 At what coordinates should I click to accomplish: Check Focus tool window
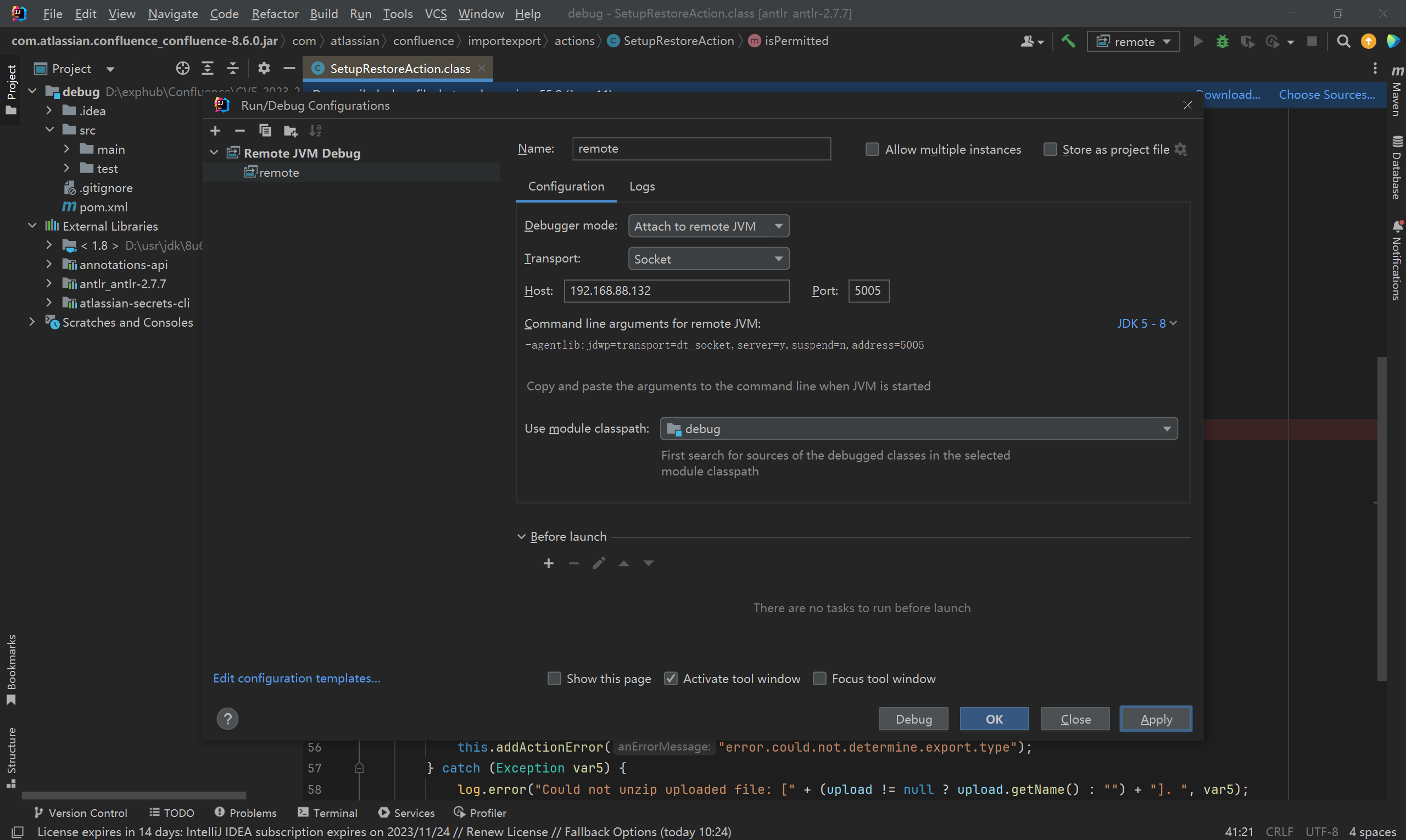819,678
